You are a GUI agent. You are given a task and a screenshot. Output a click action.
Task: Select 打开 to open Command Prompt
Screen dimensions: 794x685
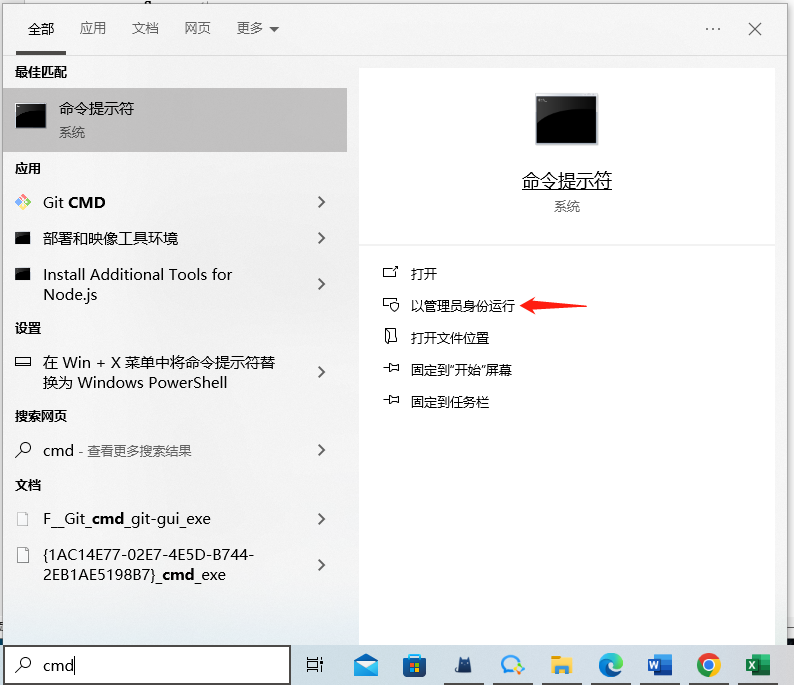[424, 274]
